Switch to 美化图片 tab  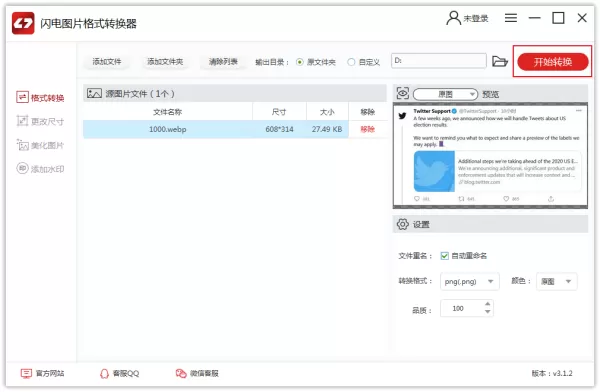pos(40,145)
